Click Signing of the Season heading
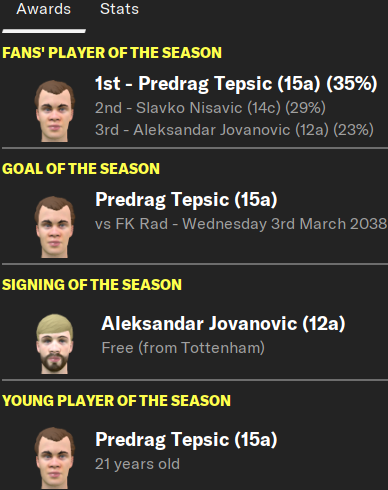Viewport: 388px width, 490px height. pos(92,285)
